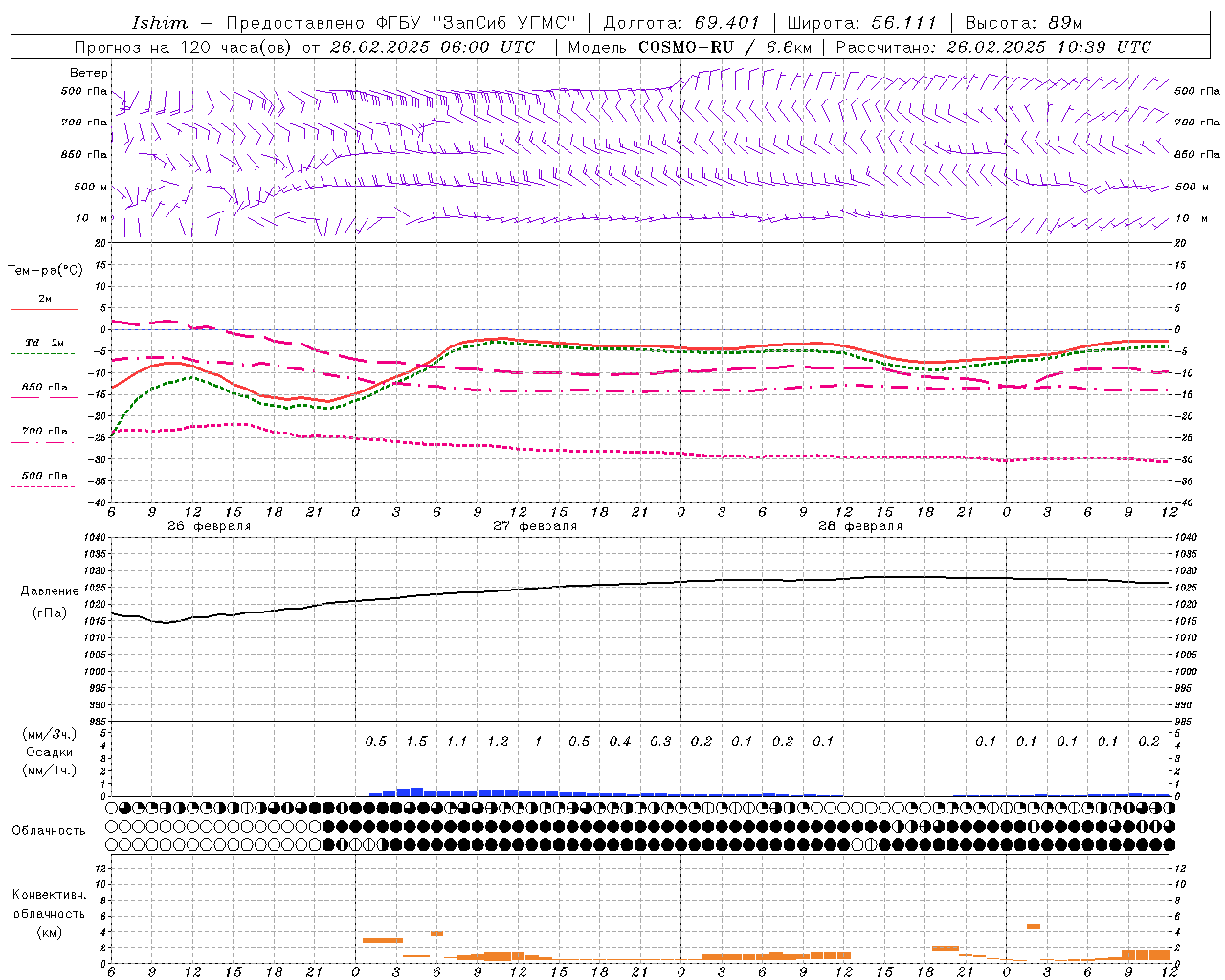Click the 26 февраля date label
Image resolution: width=1225 pixels, height=980 pixels.
coord(210,526)
